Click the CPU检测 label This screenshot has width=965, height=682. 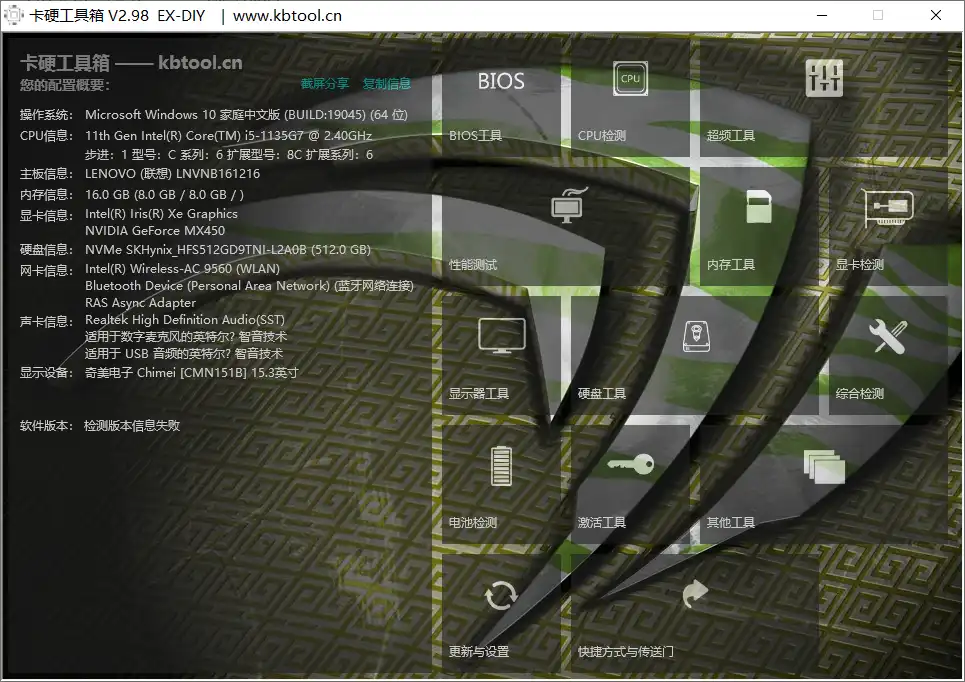click(x=601, y=135)
